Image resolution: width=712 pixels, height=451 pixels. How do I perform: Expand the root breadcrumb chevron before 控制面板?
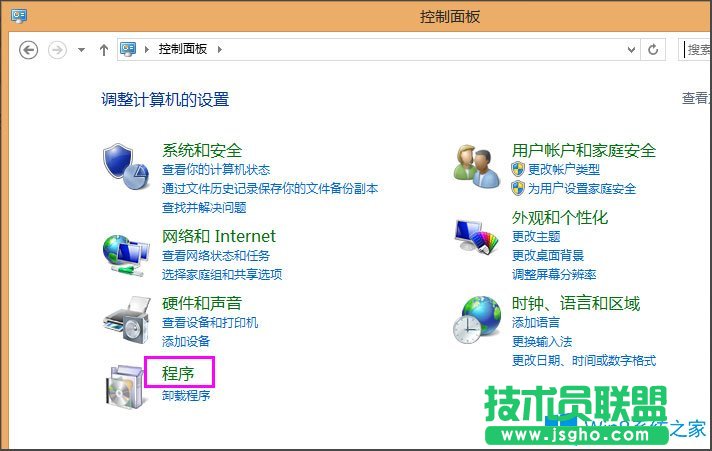coord(147,50)
